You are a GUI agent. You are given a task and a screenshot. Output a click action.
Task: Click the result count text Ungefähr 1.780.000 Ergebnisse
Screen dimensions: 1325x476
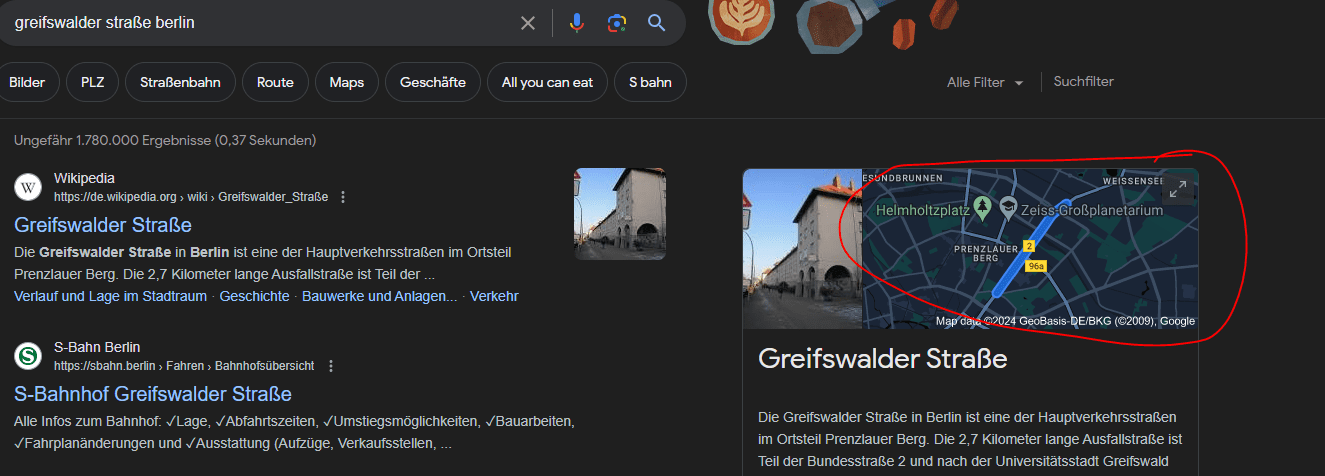click(165, 140)
